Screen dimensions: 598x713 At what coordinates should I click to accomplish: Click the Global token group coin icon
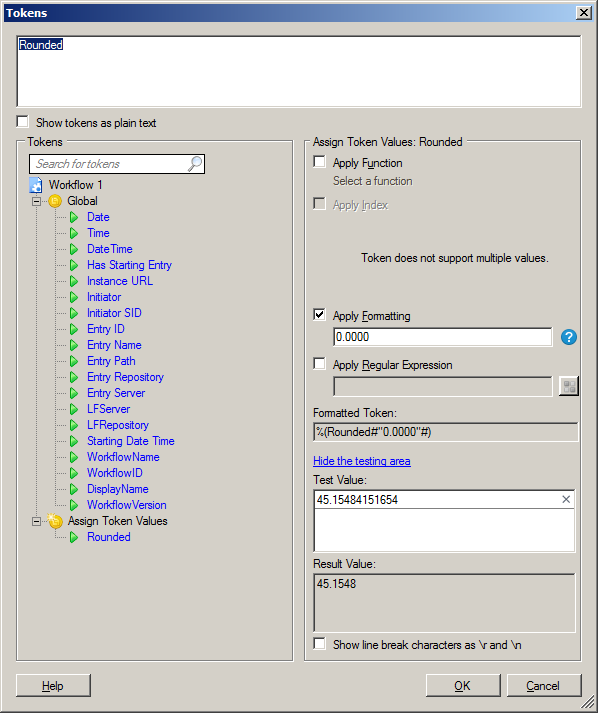55,201
